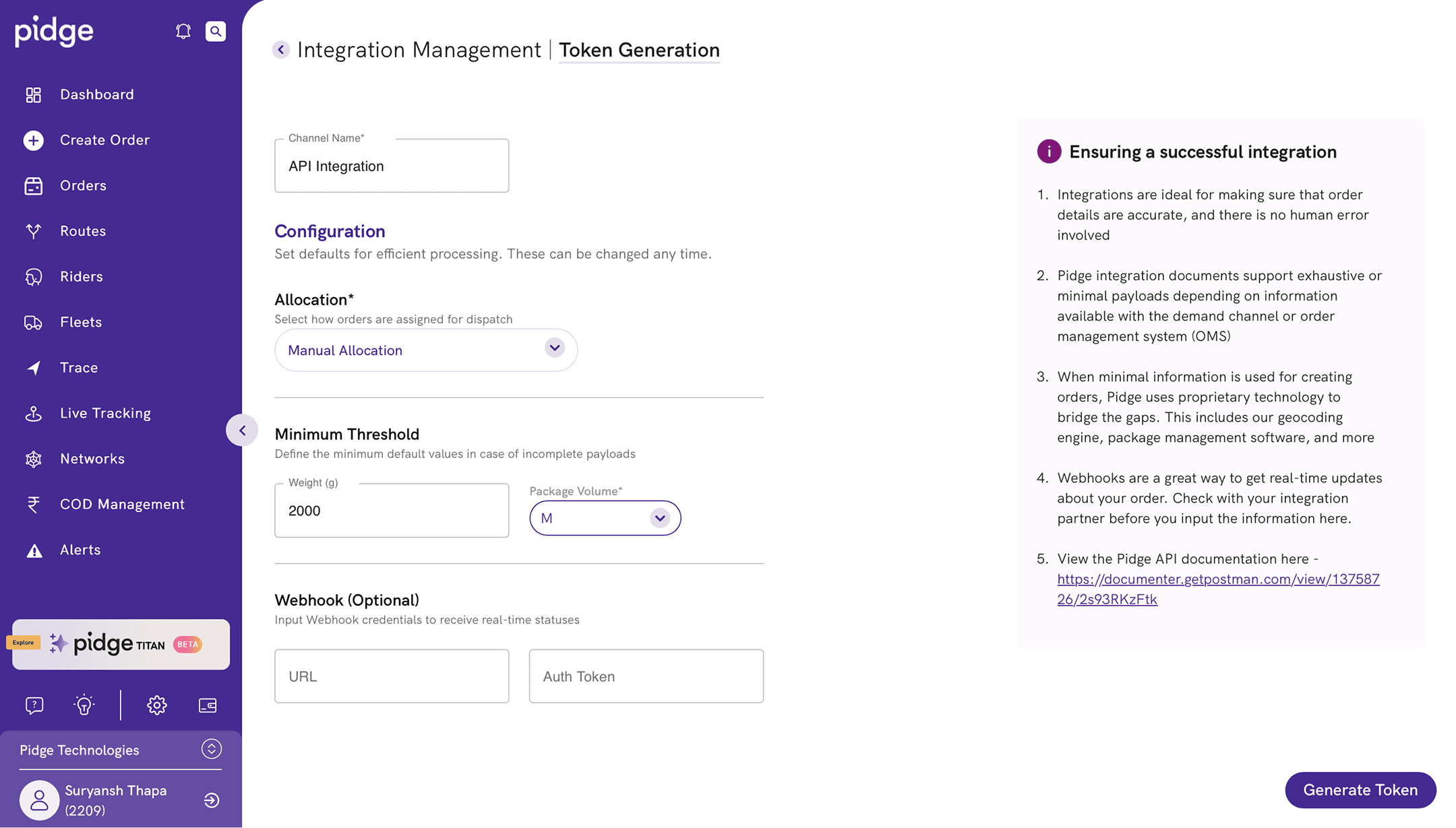
Task: Explore the Pidge Titan beta banner
Action: point(121,645)
